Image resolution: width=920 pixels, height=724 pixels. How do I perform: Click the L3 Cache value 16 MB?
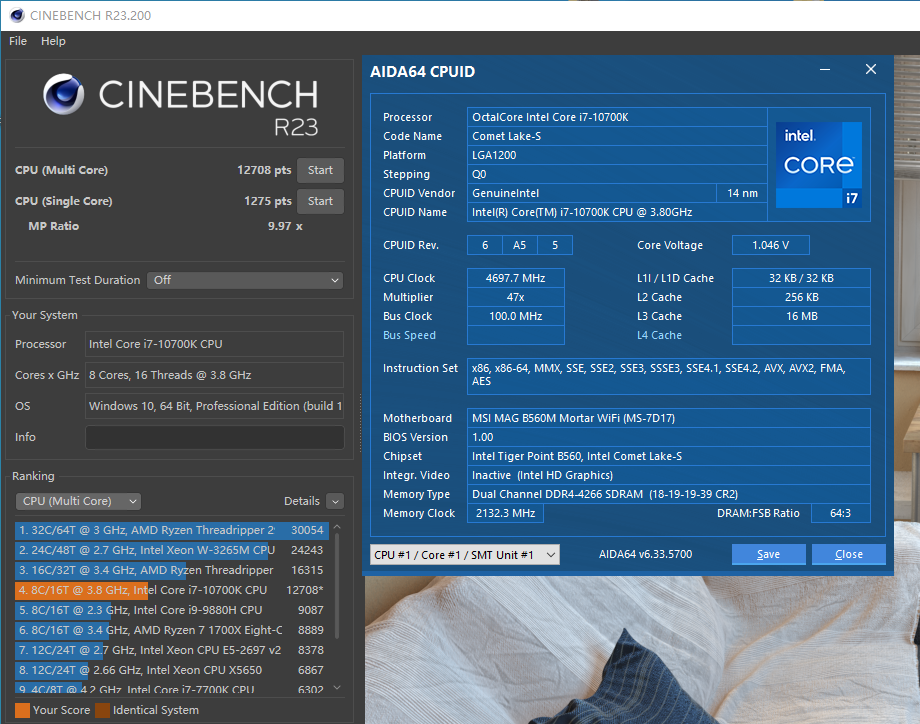(x=801, y=316)
